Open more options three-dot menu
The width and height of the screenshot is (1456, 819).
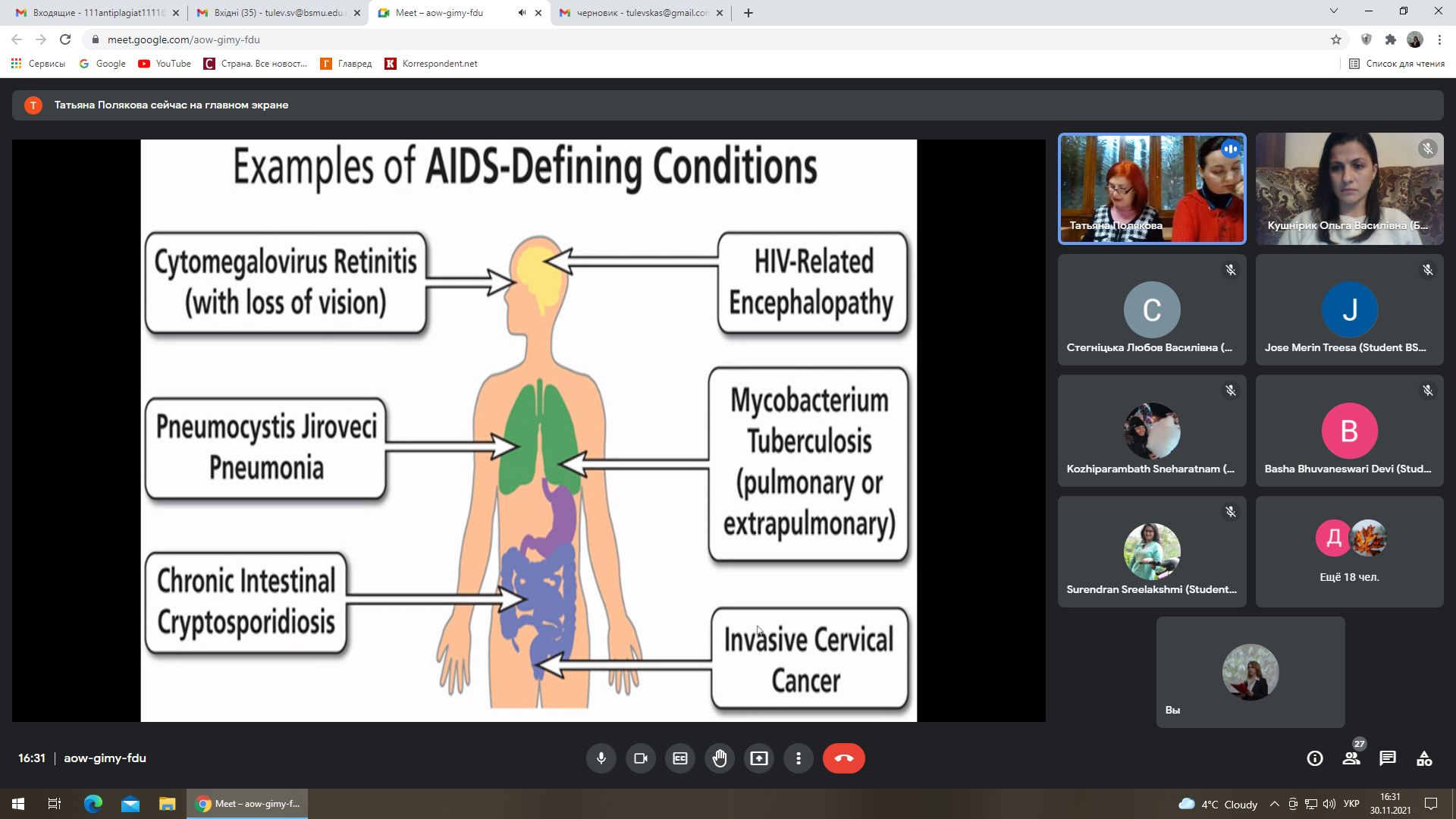[x=799, y=758]
